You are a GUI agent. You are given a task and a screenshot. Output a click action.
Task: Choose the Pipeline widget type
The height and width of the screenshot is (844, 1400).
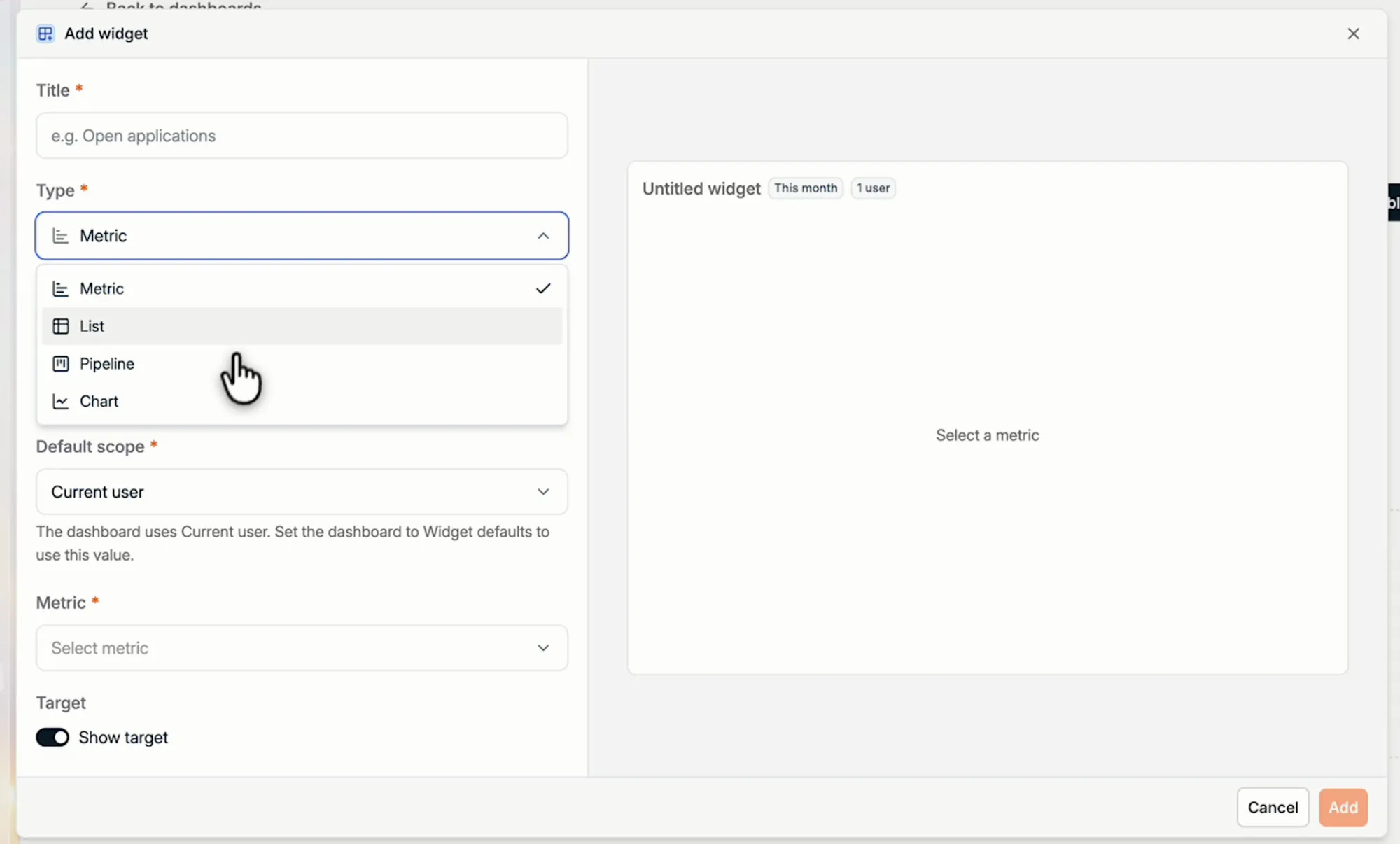coord(302,364)
